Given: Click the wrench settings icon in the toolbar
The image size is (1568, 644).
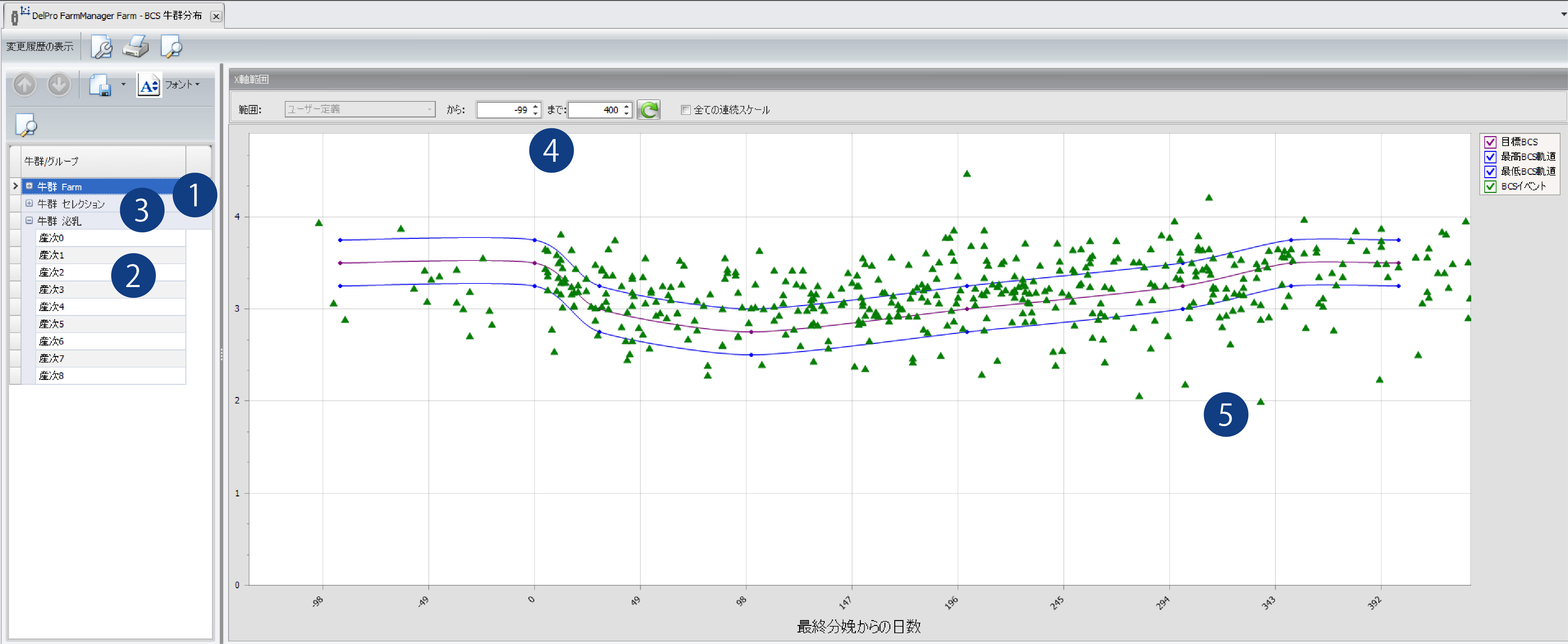Looking at the screenshot, I should point(102,47).
